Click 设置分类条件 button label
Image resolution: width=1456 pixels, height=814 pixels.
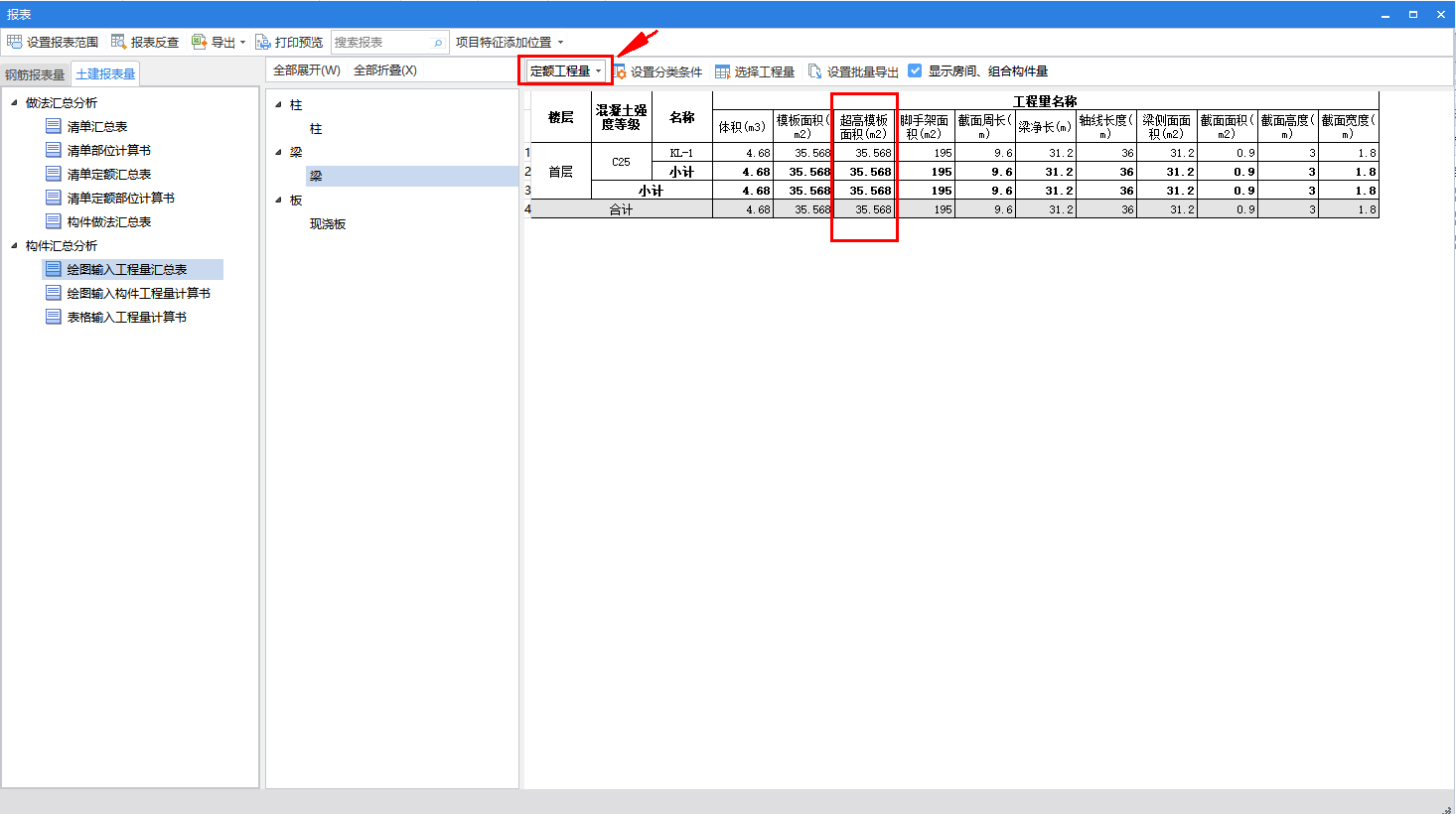coord(666,72)
